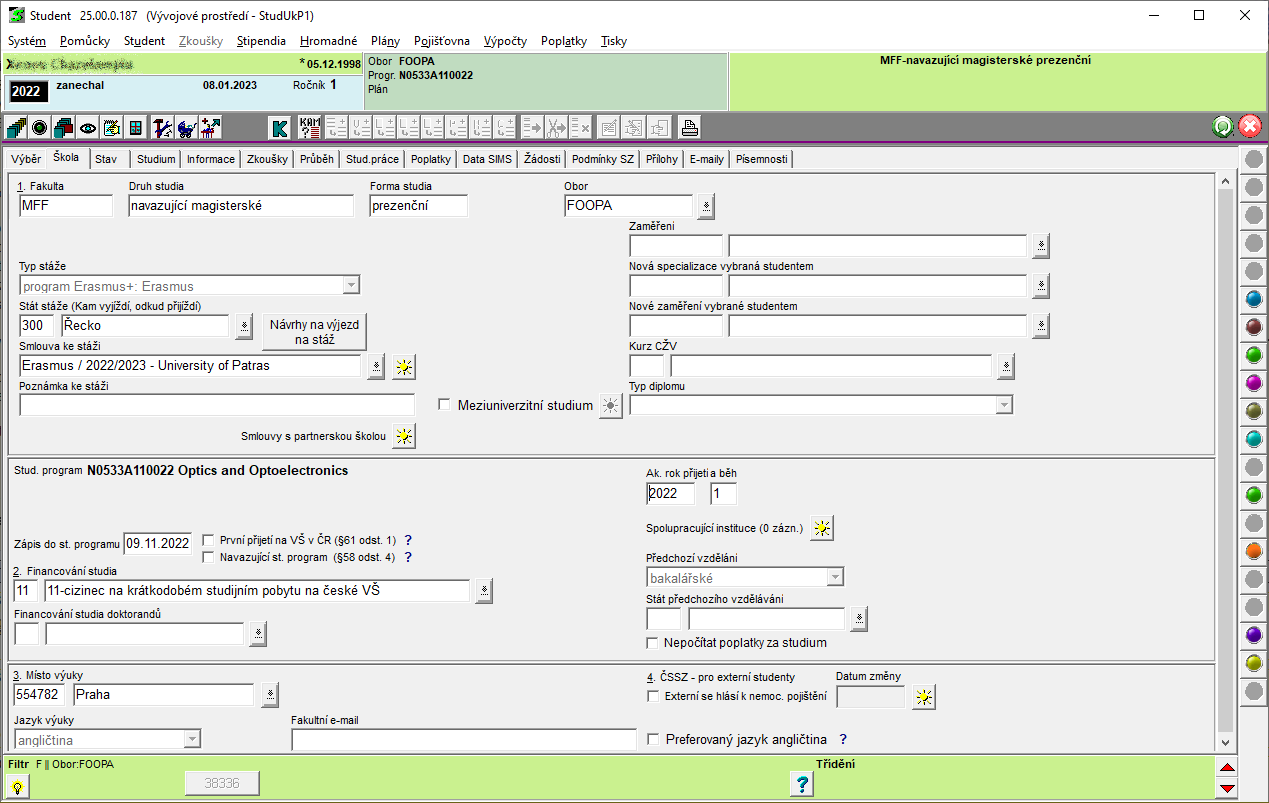Viewport: 1269px width, 803px height.
Task: Click the printer icon in the toolbar
Action: 689,128
